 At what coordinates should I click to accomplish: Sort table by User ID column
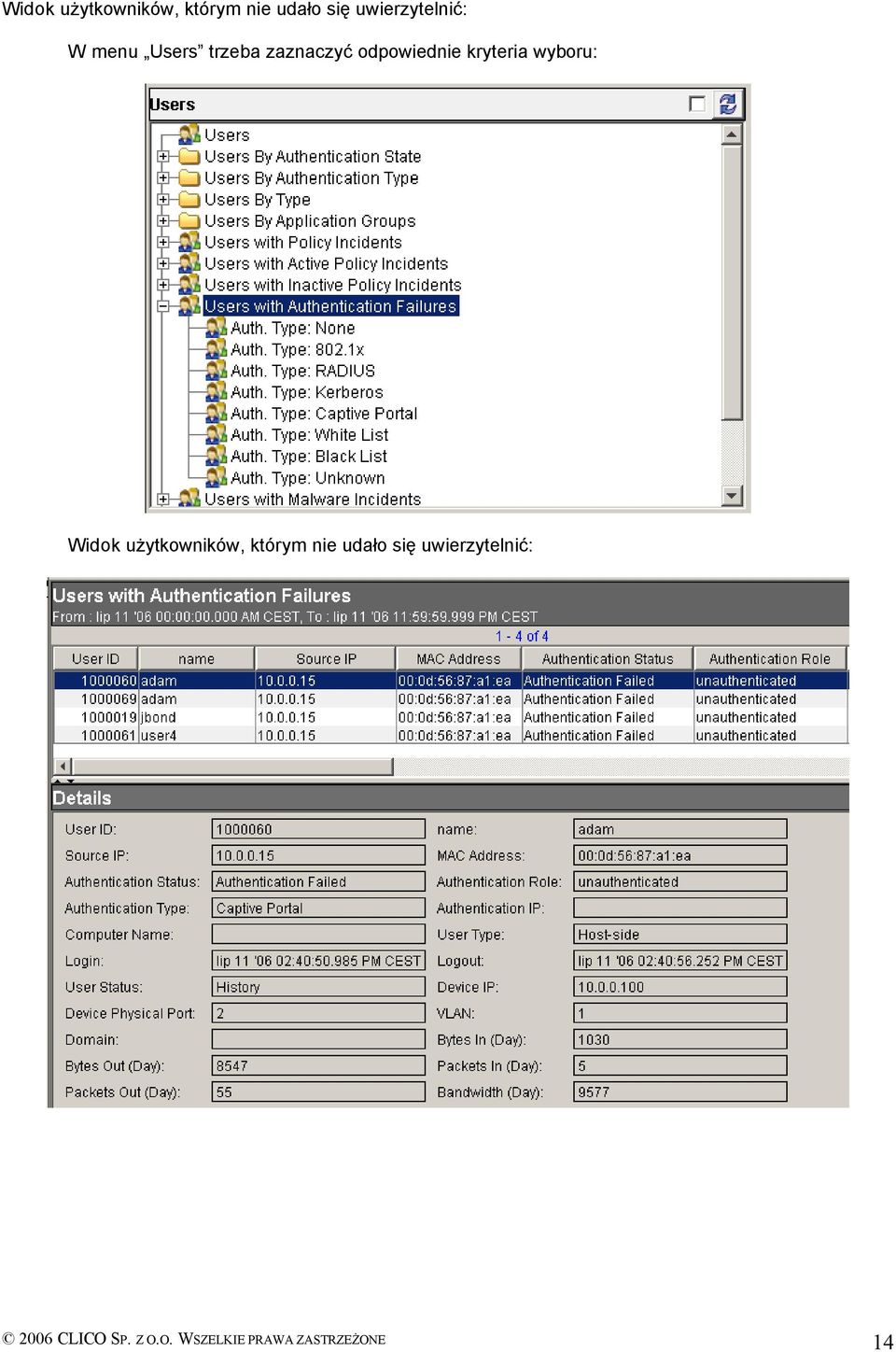click(95, 658)
